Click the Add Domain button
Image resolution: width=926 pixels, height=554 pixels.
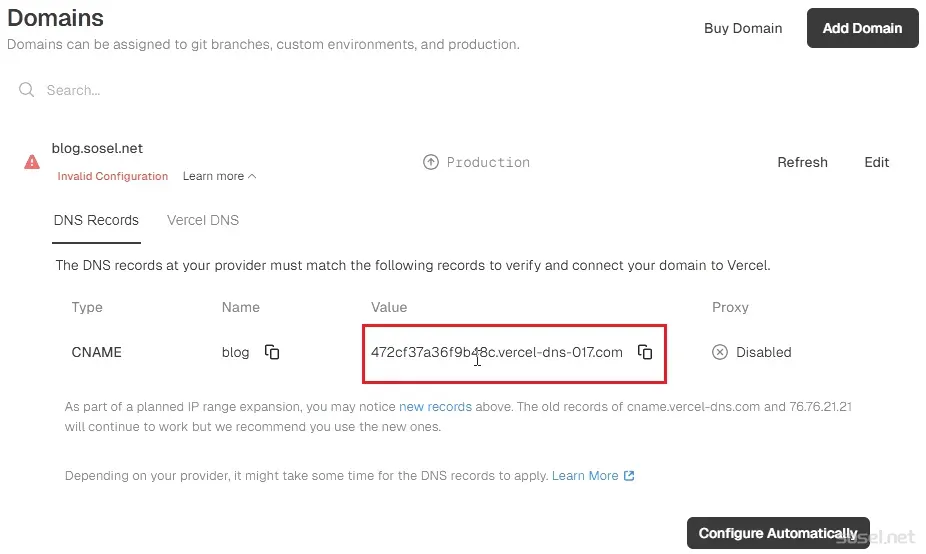pyautogui.click(x=862, y=28)
